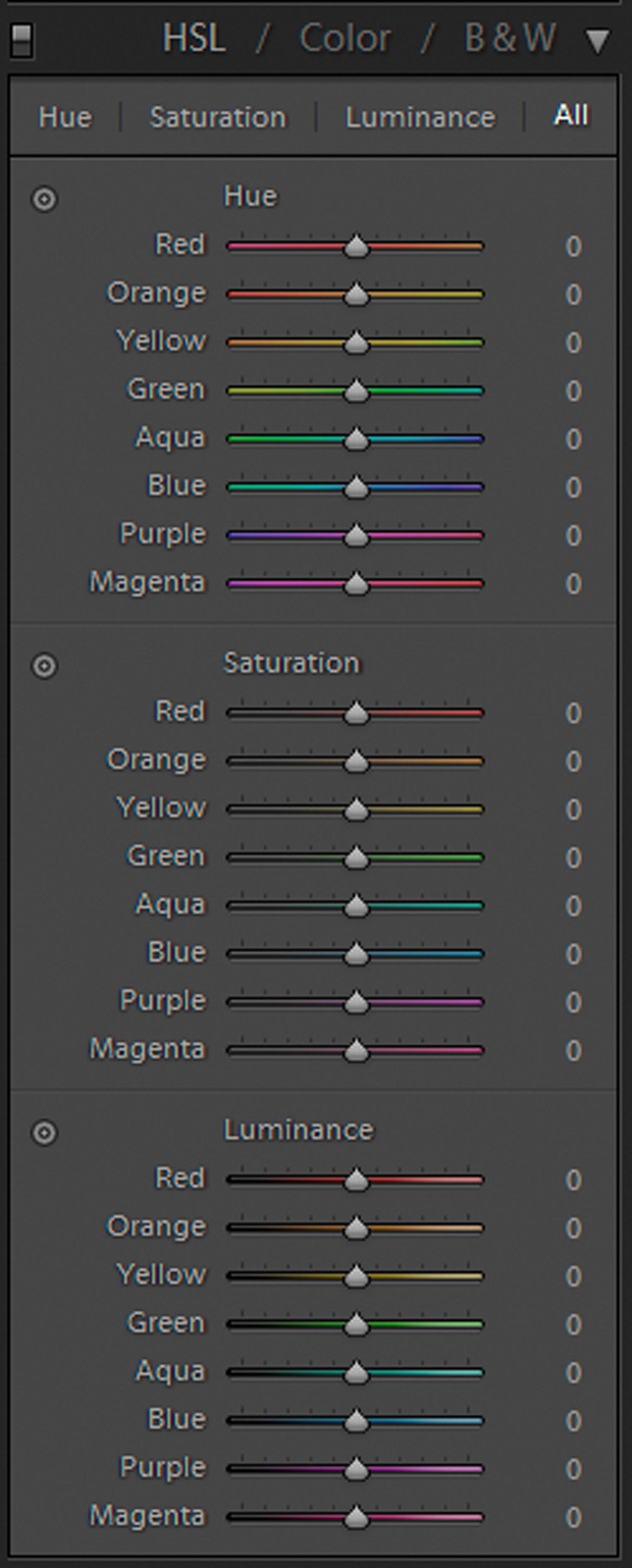
Task: Select the All tab
Action: pos(571,115)
